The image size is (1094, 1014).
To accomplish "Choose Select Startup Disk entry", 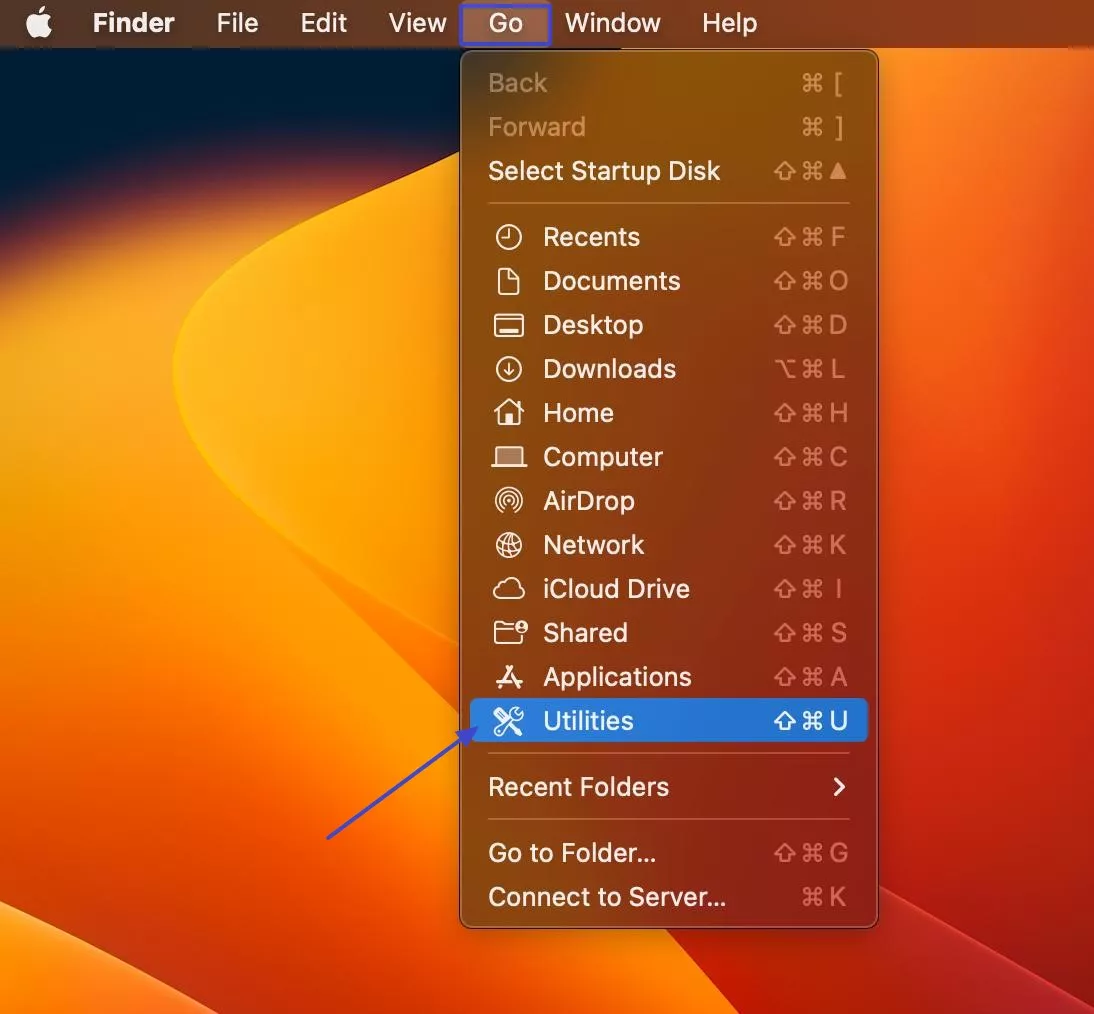I will coord(668,171).
